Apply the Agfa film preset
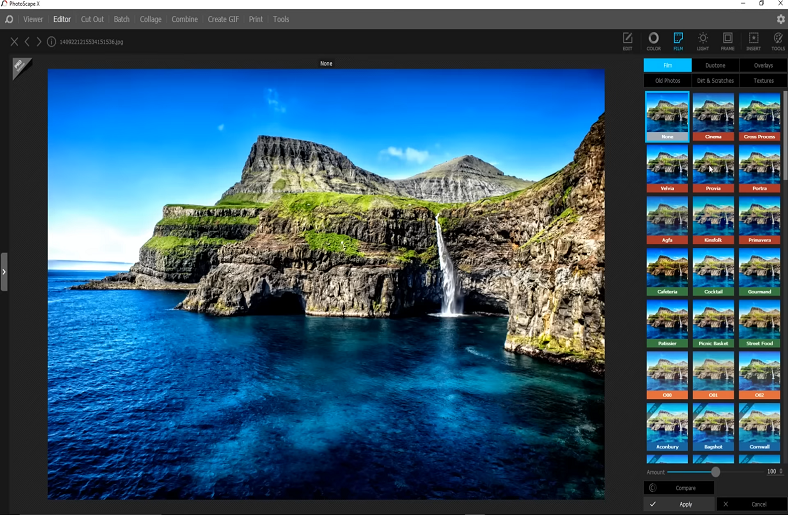788x515 pixels. (x=667, y=220)
